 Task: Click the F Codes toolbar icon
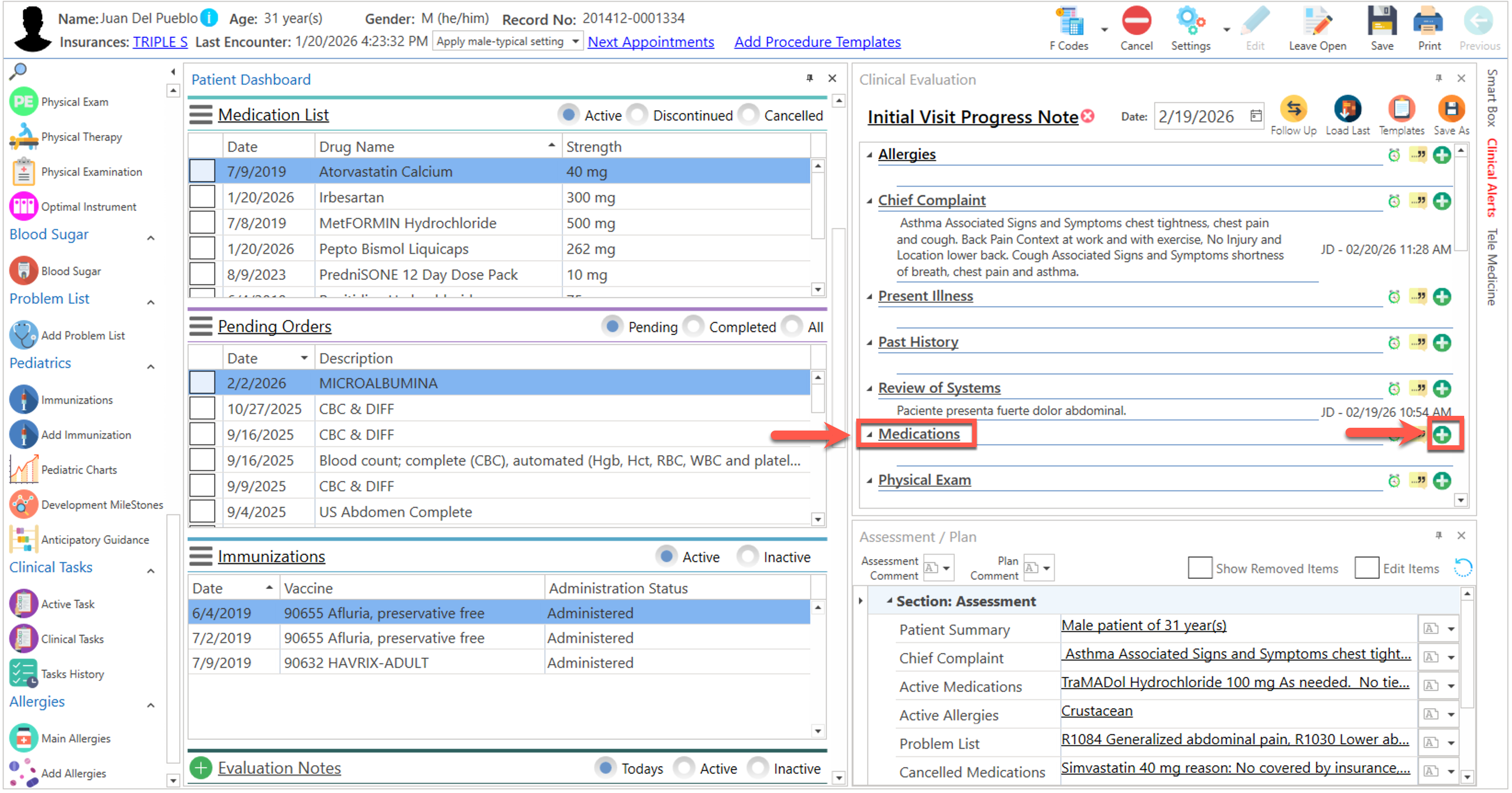pyautogui.click(x=1070, y=22)
